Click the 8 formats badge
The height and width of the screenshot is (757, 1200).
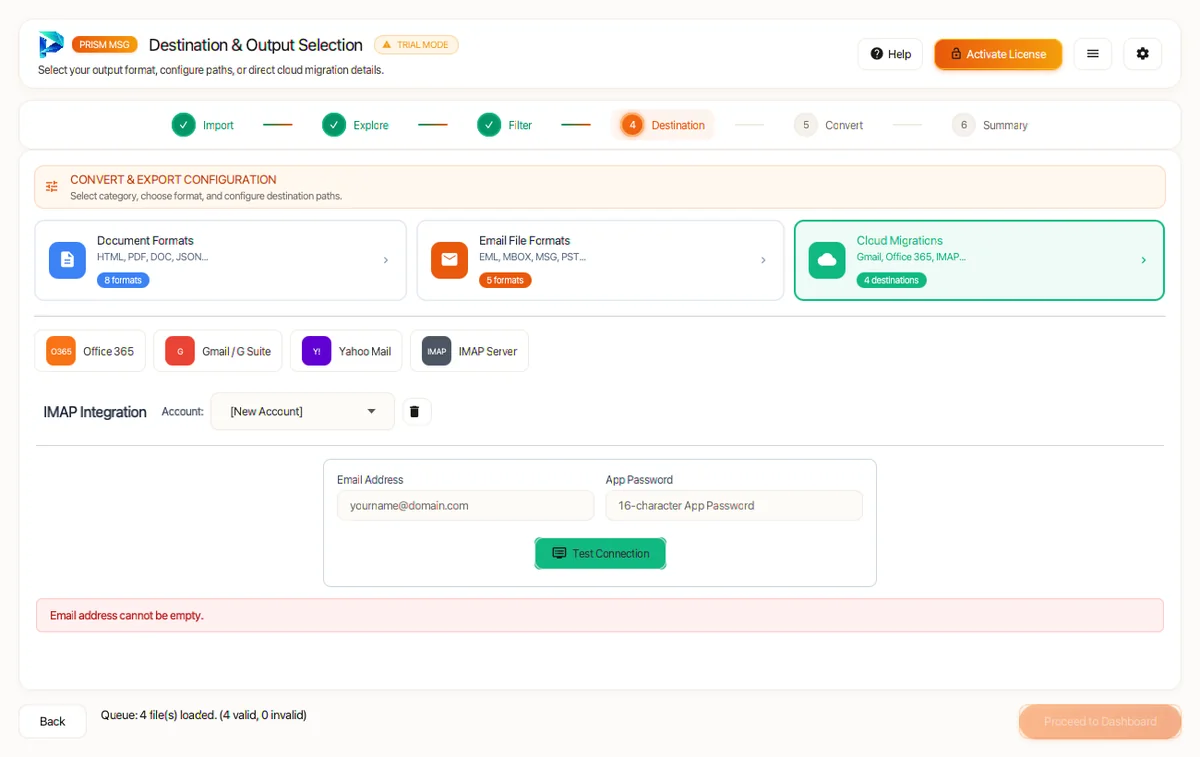pos(123,280)
